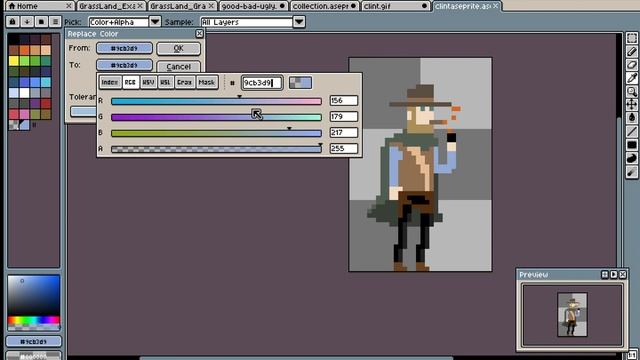This screenshot has width=640, height=360.
Task: Click the R value field 156
Action: pos(344,100)
